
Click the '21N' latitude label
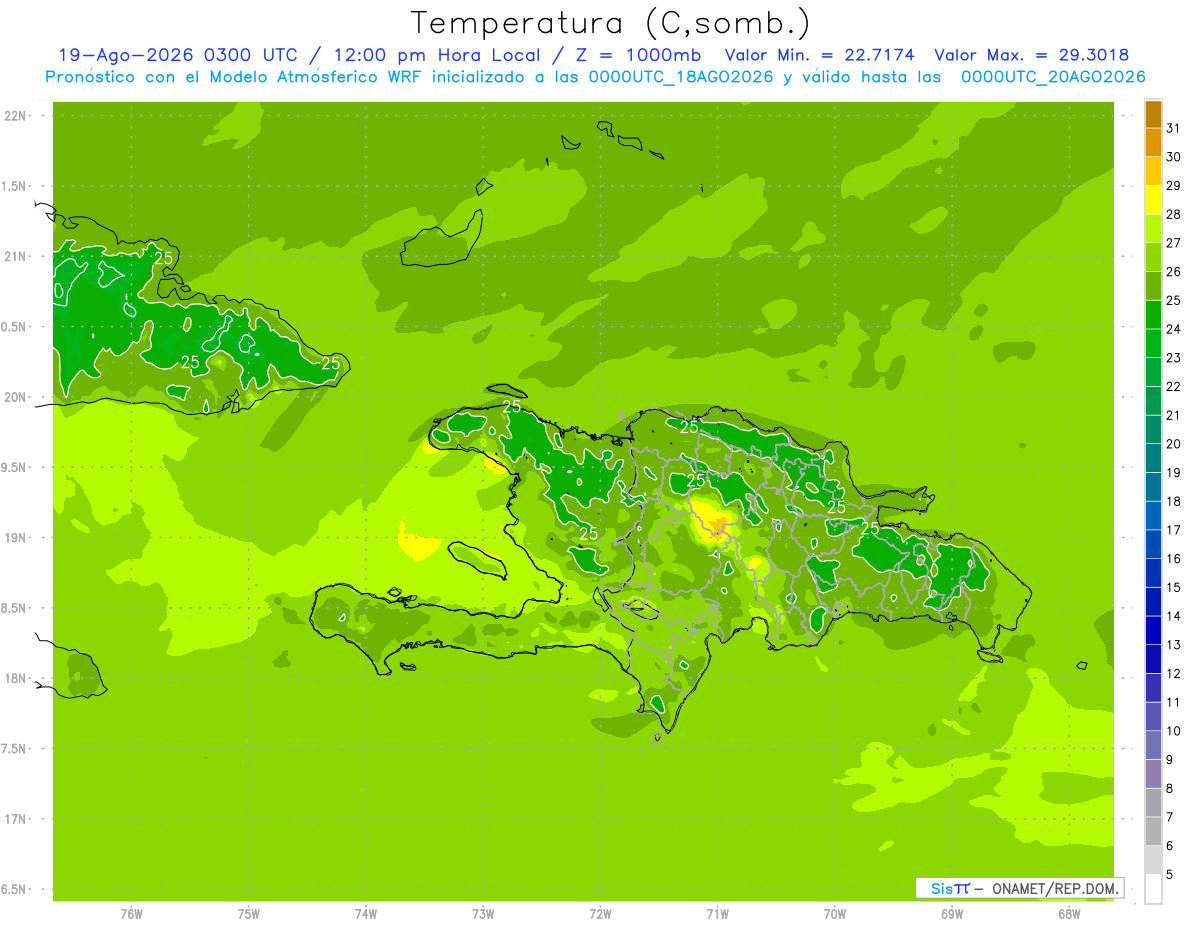point(15,256)
